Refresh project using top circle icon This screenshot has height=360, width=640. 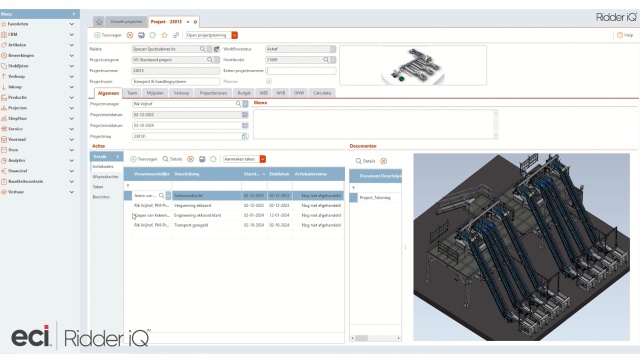(x=153, y=36)
